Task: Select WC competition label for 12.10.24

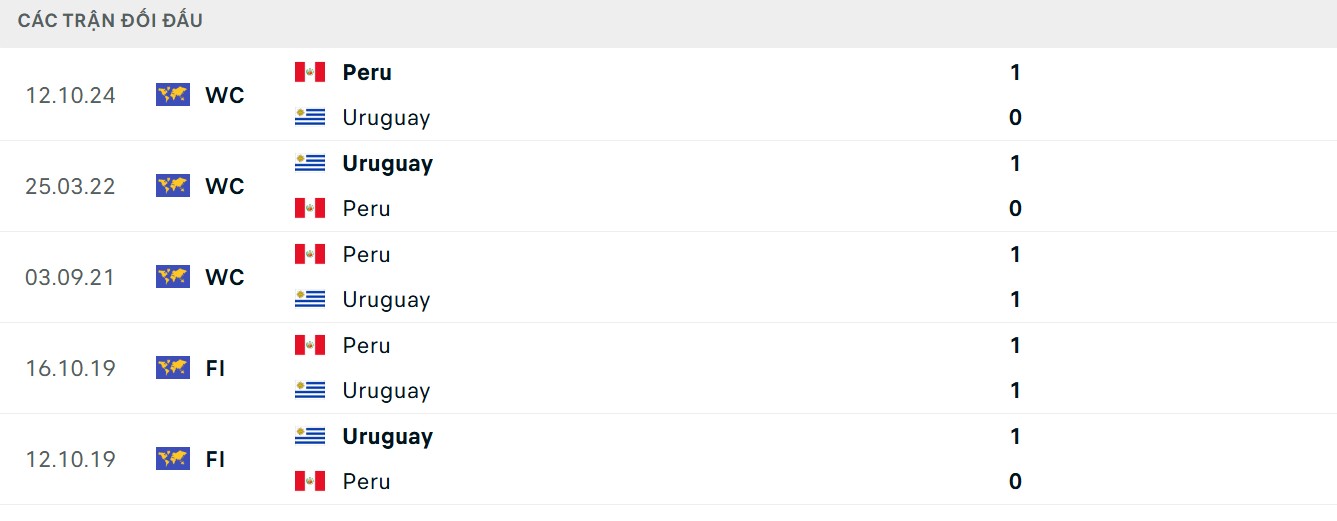Action: pos(225,95)
